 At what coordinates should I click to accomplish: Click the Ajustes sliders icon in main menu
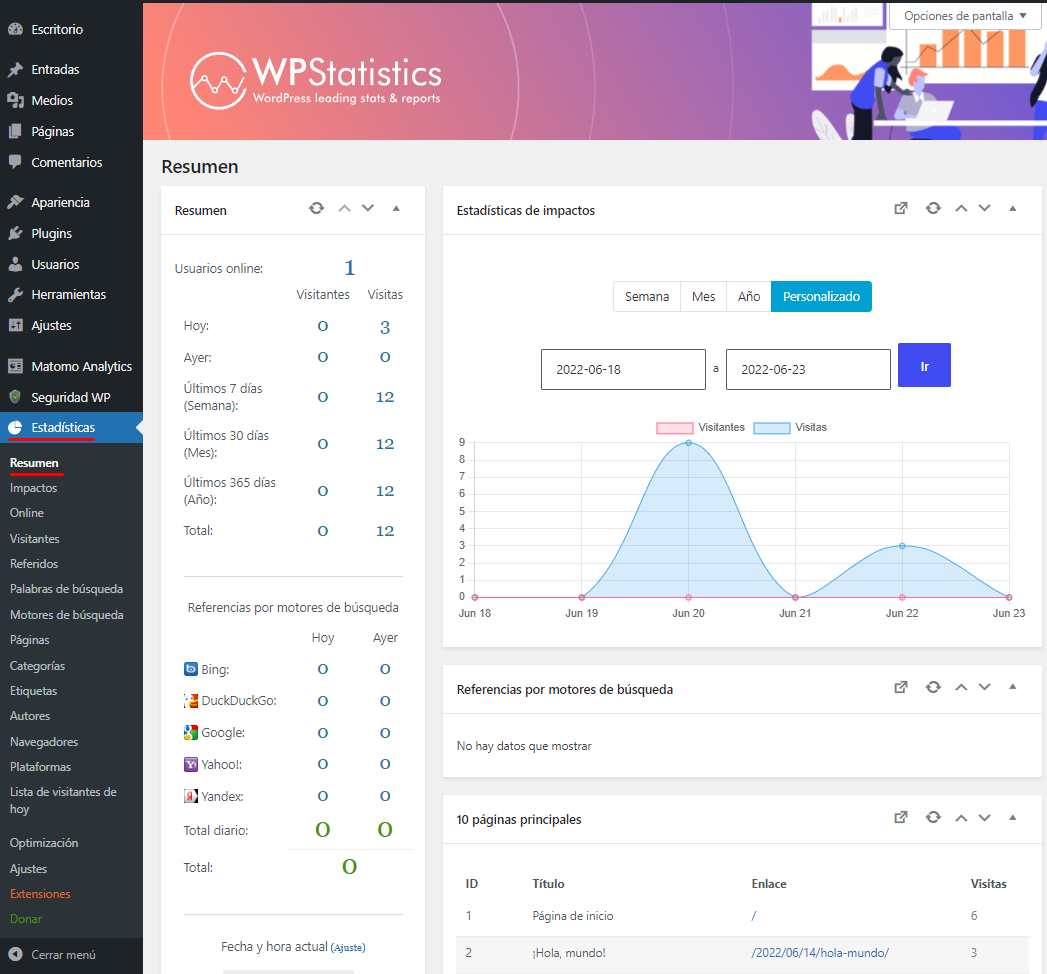pyautogui.click(x=15, y=325)
